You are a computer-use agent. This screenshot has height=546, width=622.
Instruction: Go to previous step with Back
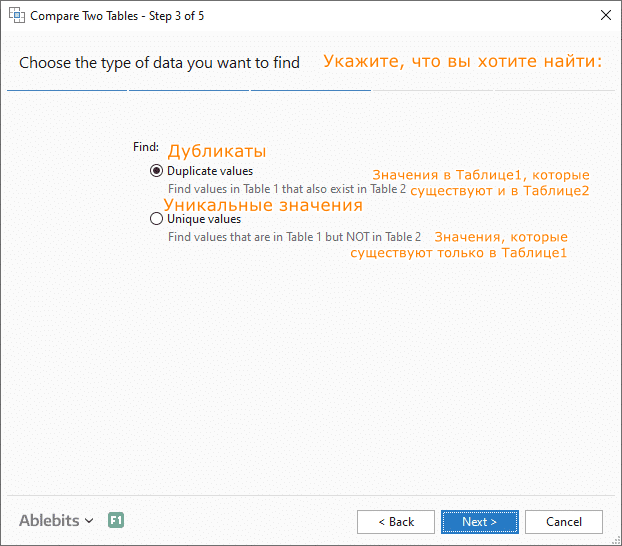pyautogui.click(x=395, y=522)
